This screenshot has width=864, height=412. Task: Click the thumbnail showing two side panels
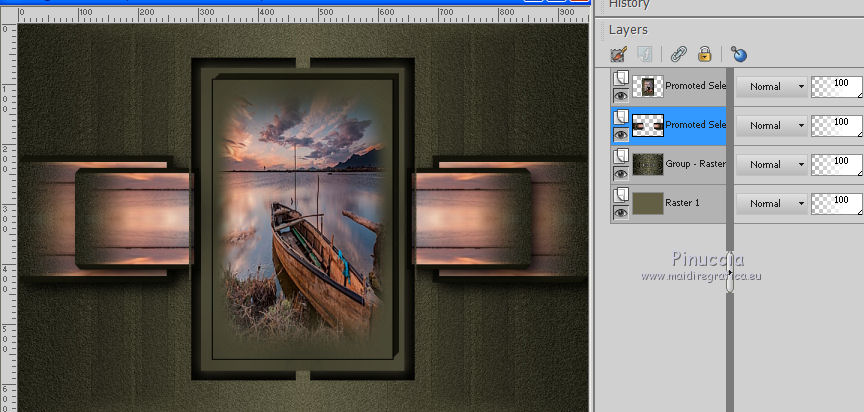click(x=647, y=126)
